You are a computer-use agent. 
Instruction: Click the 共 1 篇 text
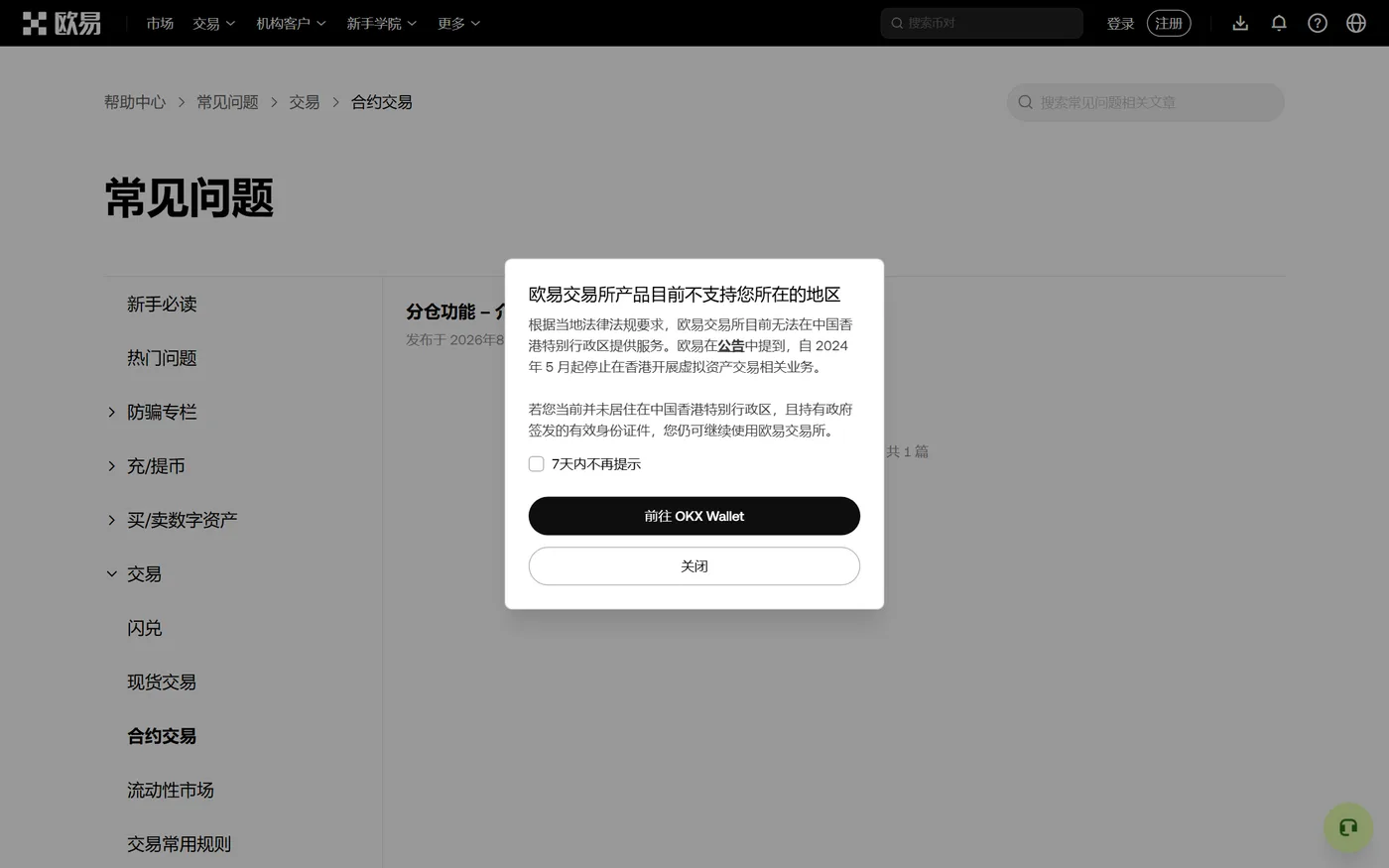point(907,452)
